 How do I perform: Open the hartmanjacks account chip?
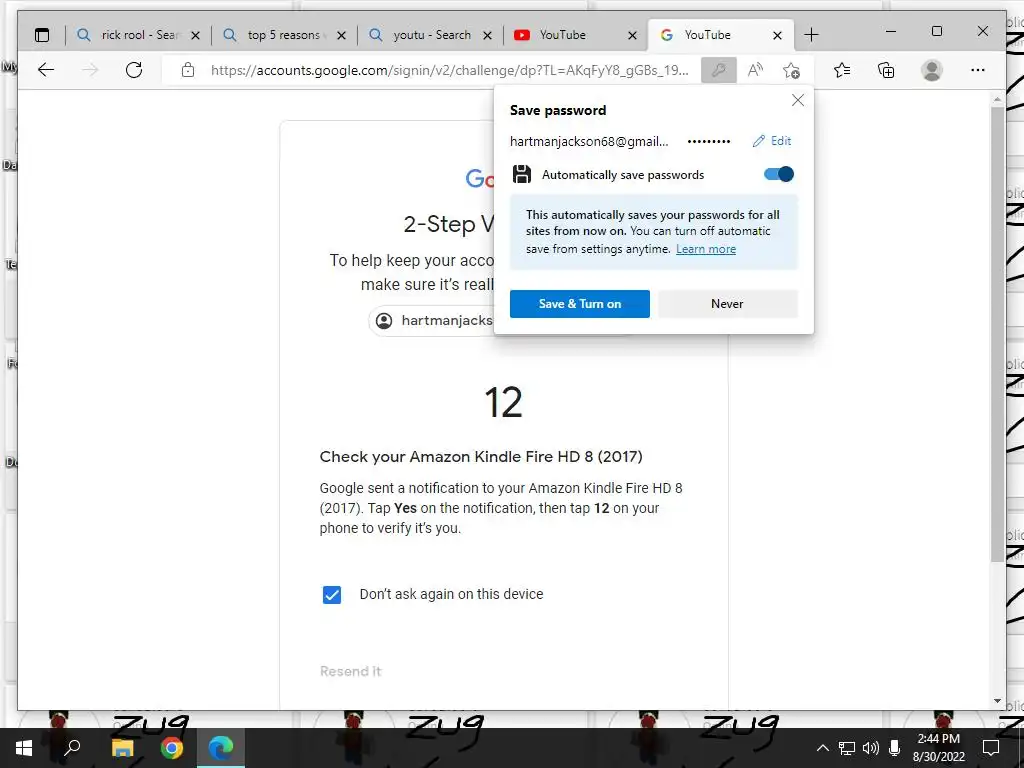(x=432, y=321)
